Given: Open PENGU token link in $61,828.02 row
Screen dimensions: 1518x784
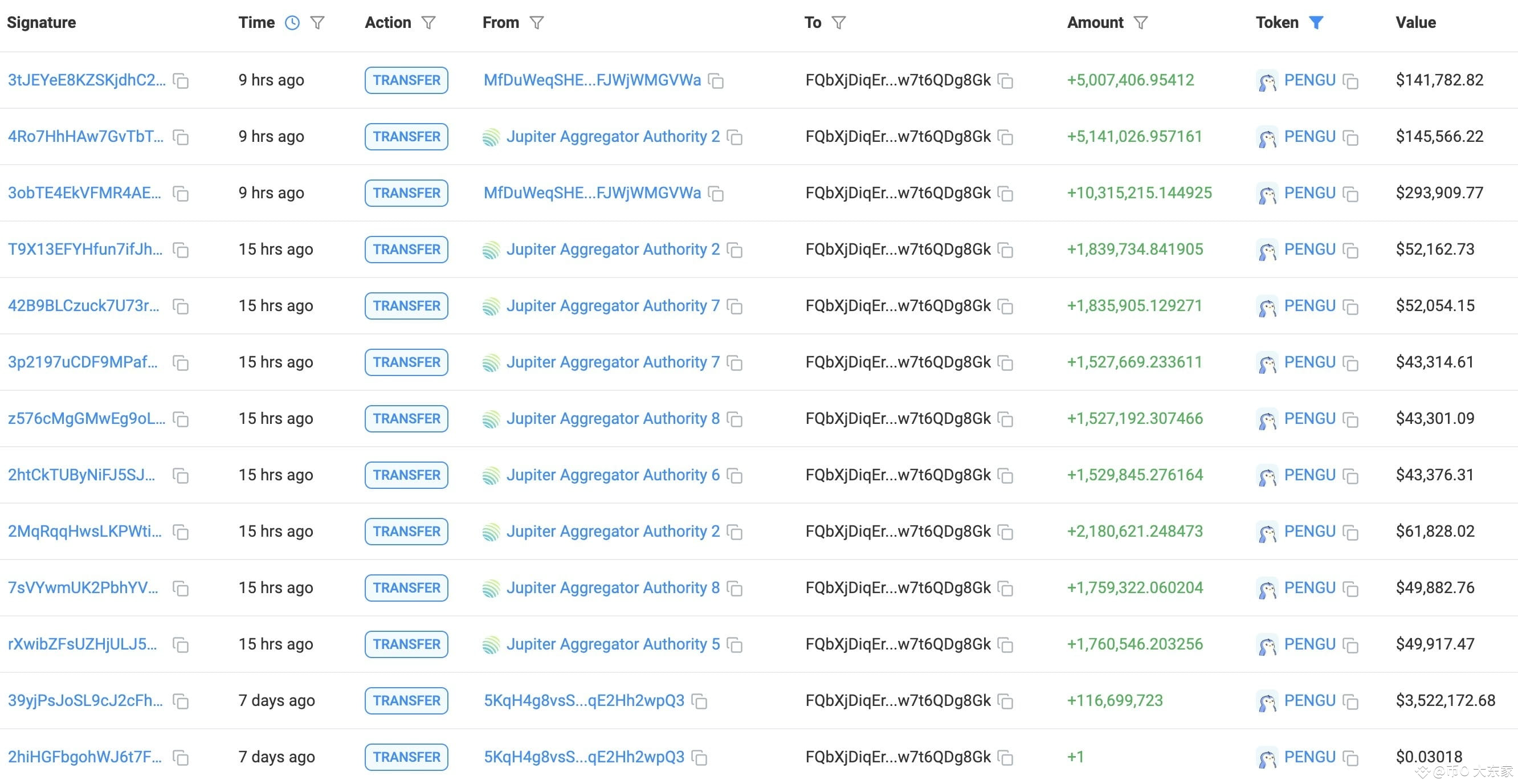Looking at the screenshot, I should click(x=1309, y=532).
